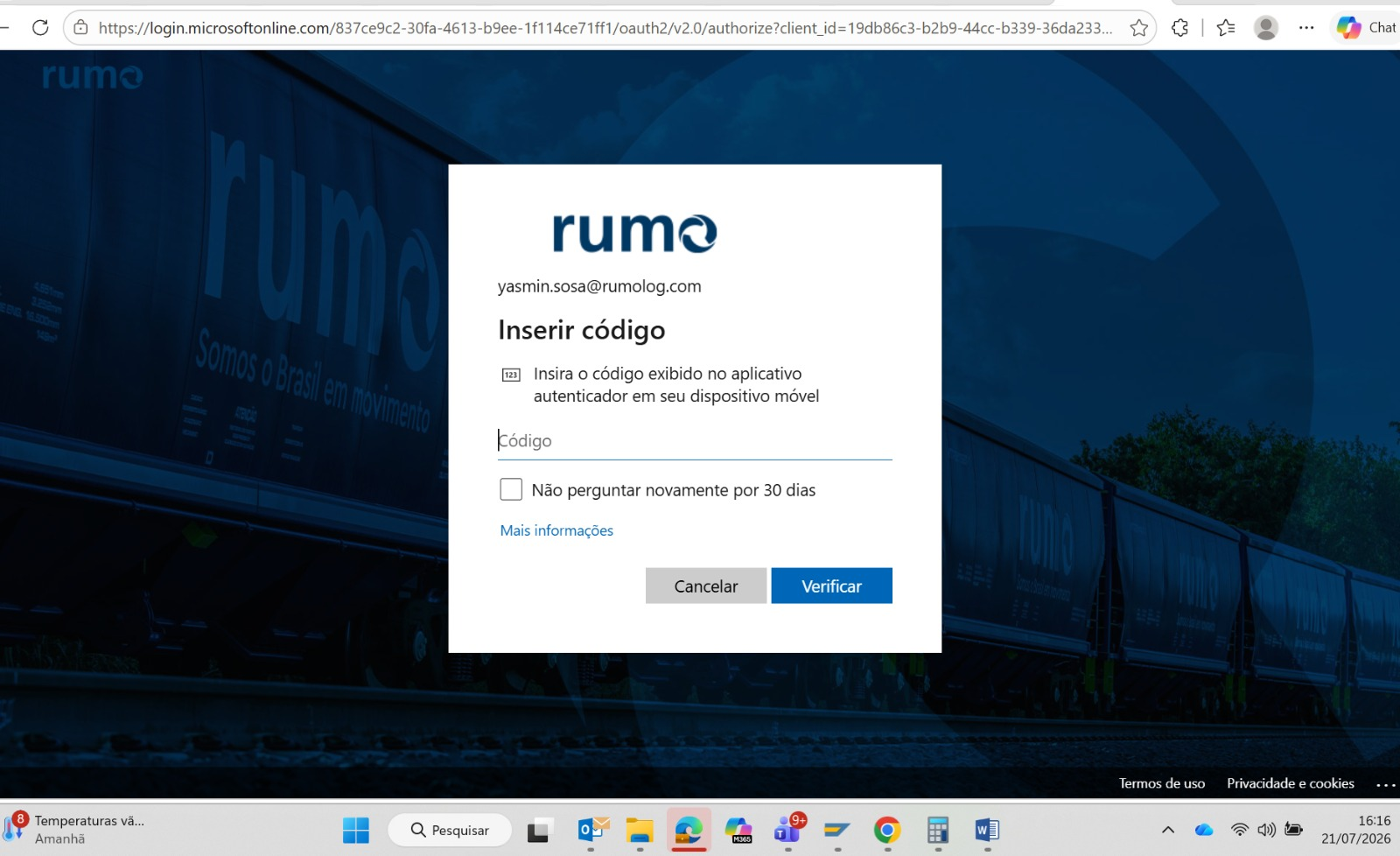
Task: Open Google Chrome from the taskbar
Action: point(887,830)
